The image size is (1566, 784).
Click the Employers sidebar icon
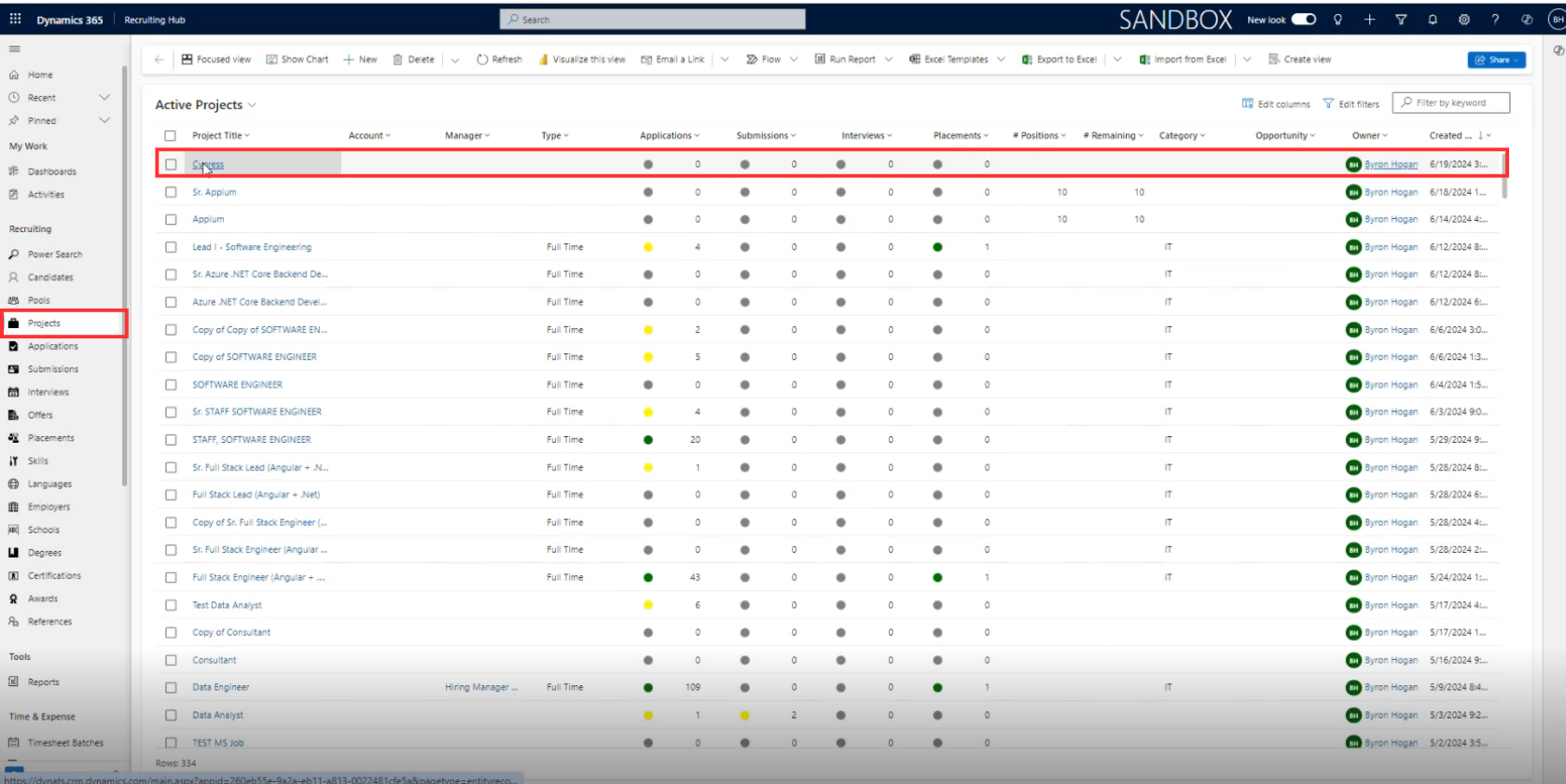coord(13,507)
